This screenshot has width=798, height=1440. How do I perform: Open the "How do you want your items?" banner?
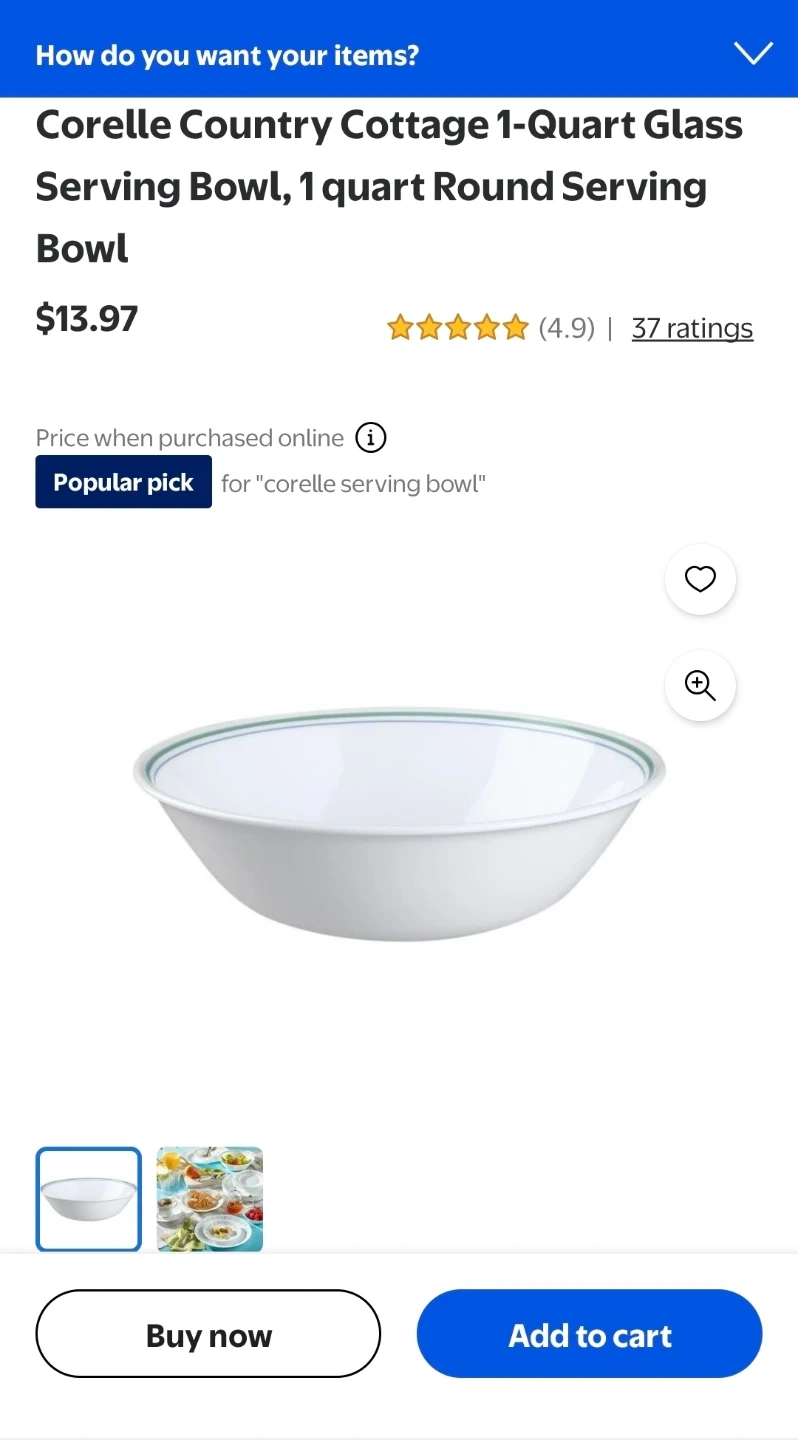point(228,55)
